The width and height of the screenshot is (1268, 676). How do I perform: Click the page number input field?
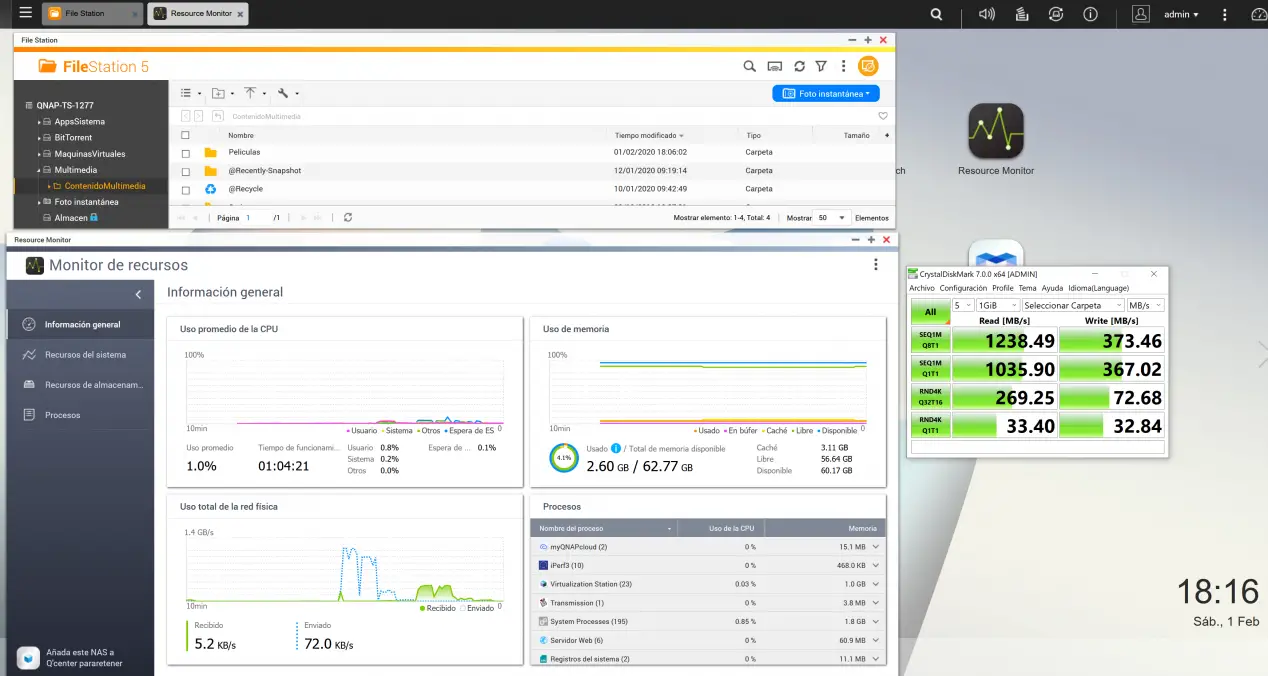257,217
